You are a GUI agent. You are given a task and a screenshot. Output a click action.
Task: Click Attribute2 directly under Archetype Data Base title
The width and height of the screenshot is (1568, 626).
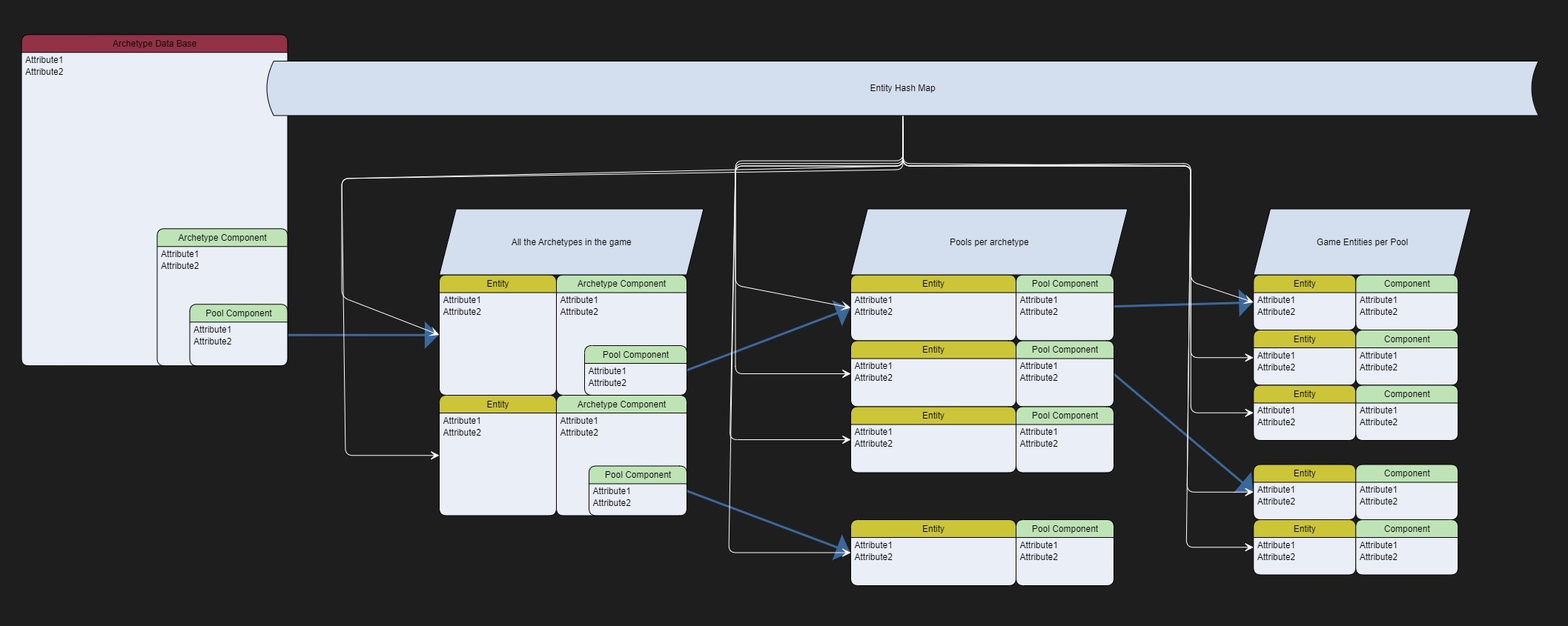[44, 72]
